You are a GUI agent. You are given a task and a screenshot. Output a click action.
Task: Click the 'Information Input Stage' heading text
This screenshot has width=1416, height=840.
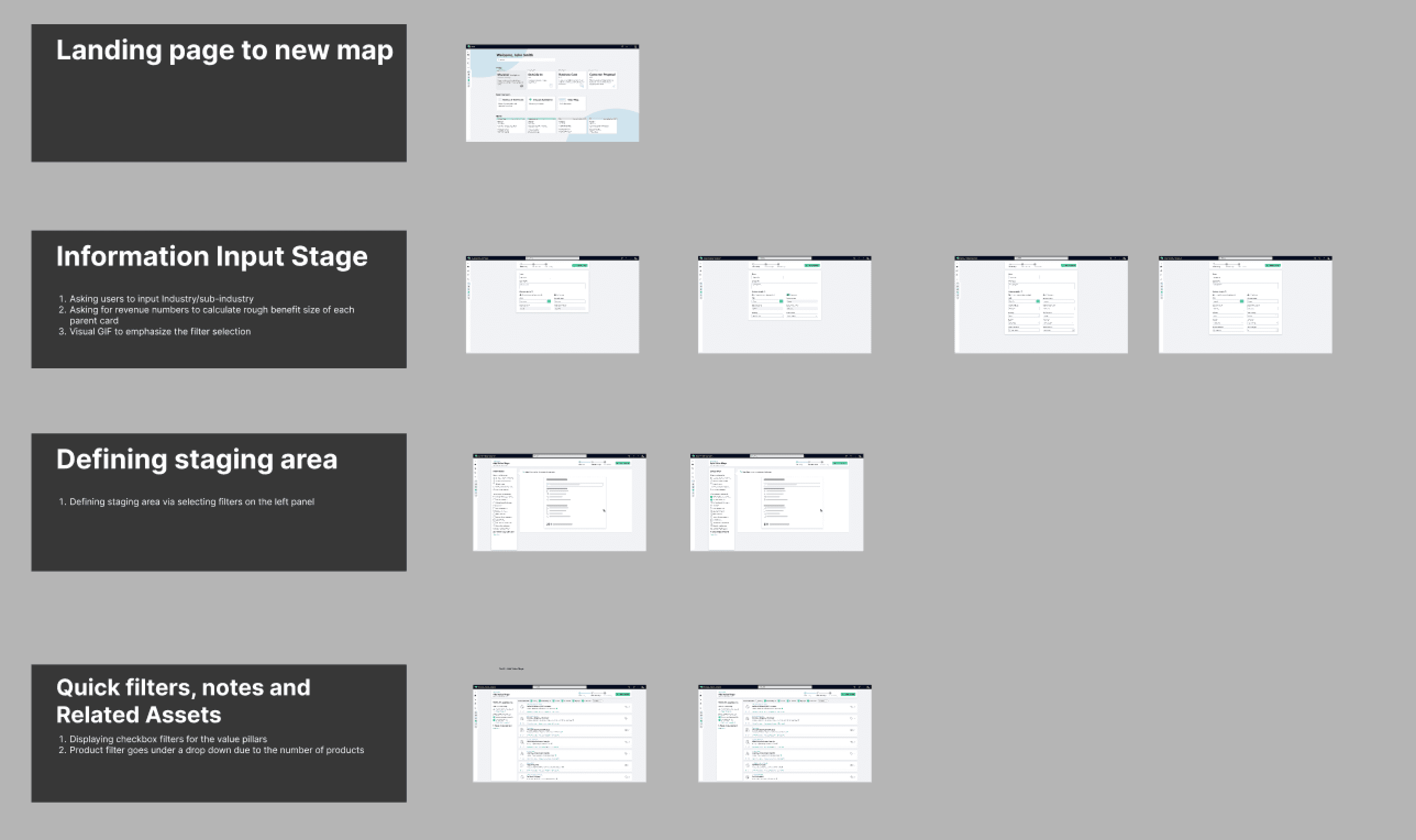point(212,256)
